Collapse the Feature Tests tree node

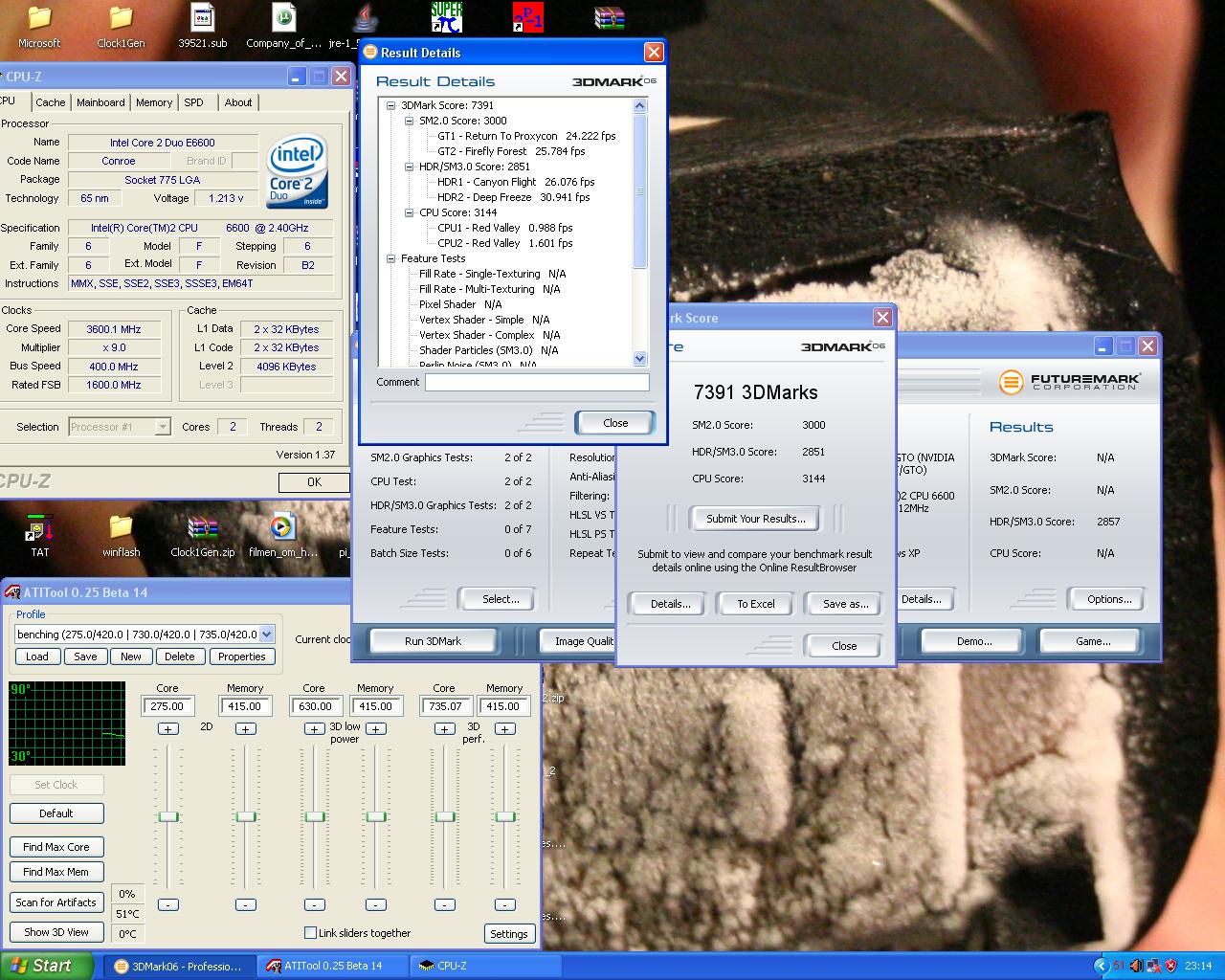[x=390, y=258]
